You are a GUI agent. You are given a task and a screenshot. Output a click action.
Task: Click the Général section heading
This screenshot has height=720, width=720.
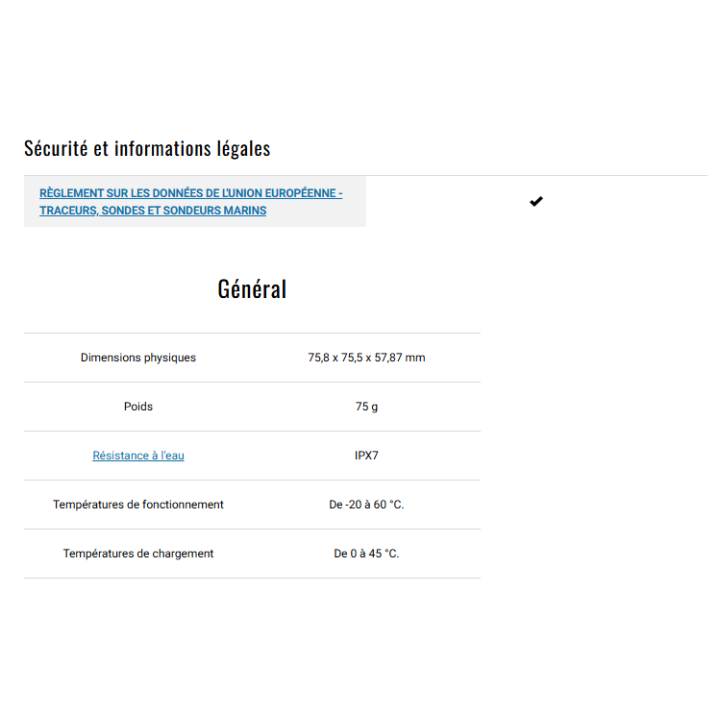pos(252,289)
